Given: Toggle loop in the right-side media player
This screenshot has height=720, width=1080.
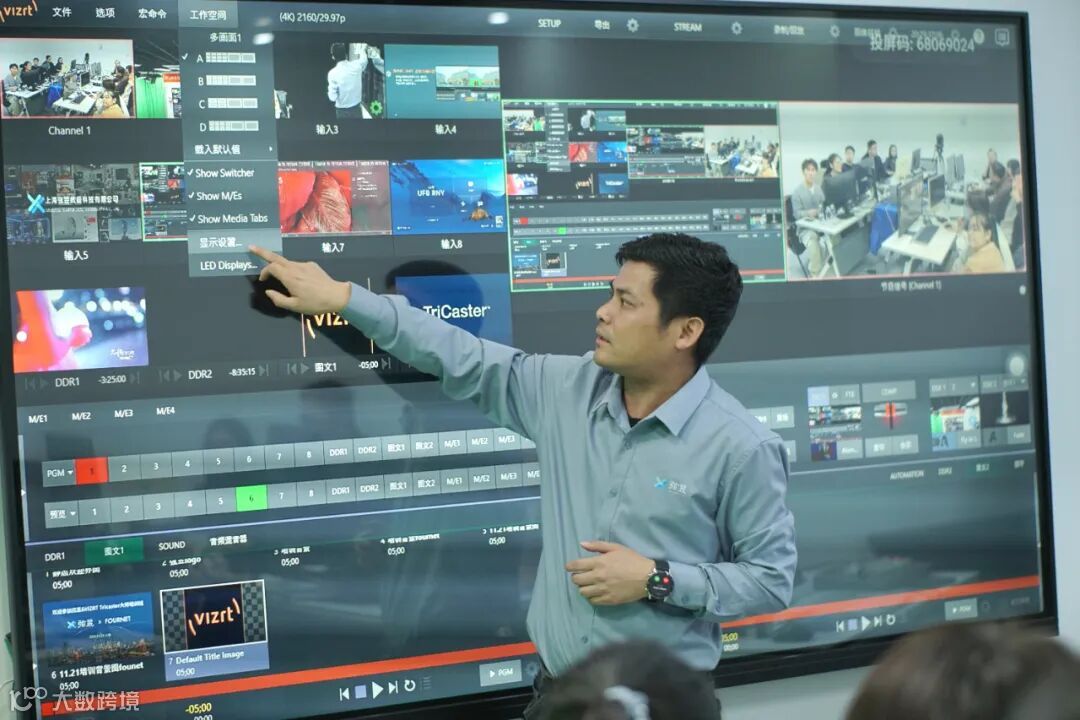Looking at the screenshot, I should coord(890,619).
